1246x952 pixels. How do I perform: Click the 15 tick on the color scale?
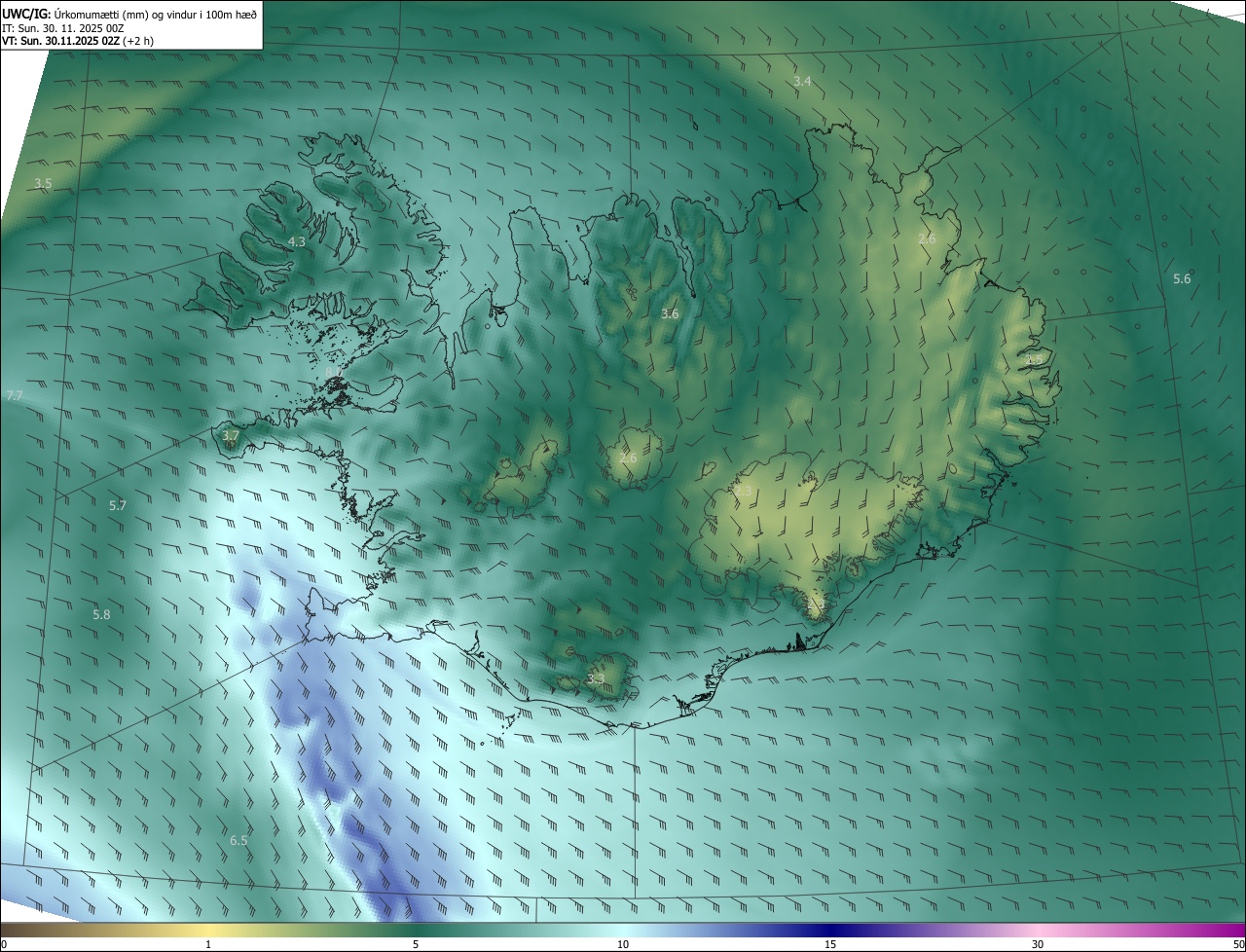(830, 944)
